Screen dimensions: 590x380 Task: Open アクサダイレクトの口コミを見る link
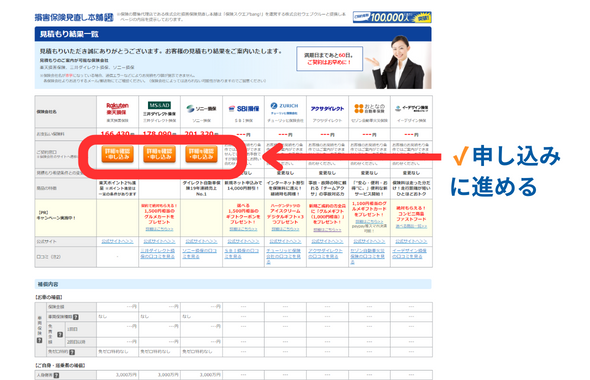point(326,254)
